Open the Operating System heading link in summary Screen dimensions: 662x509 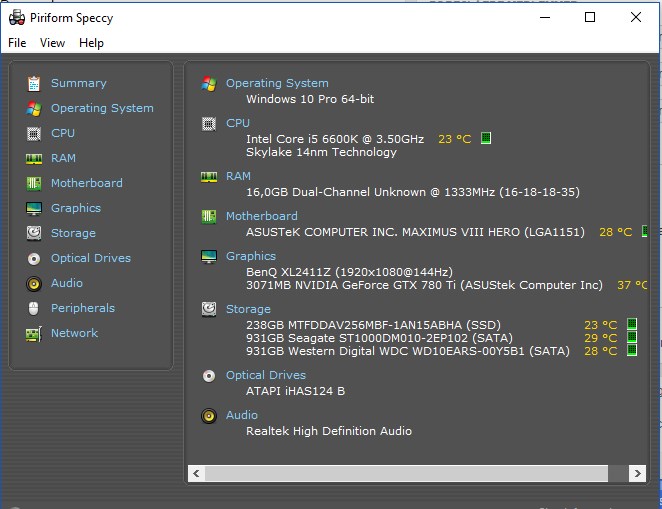277,84
